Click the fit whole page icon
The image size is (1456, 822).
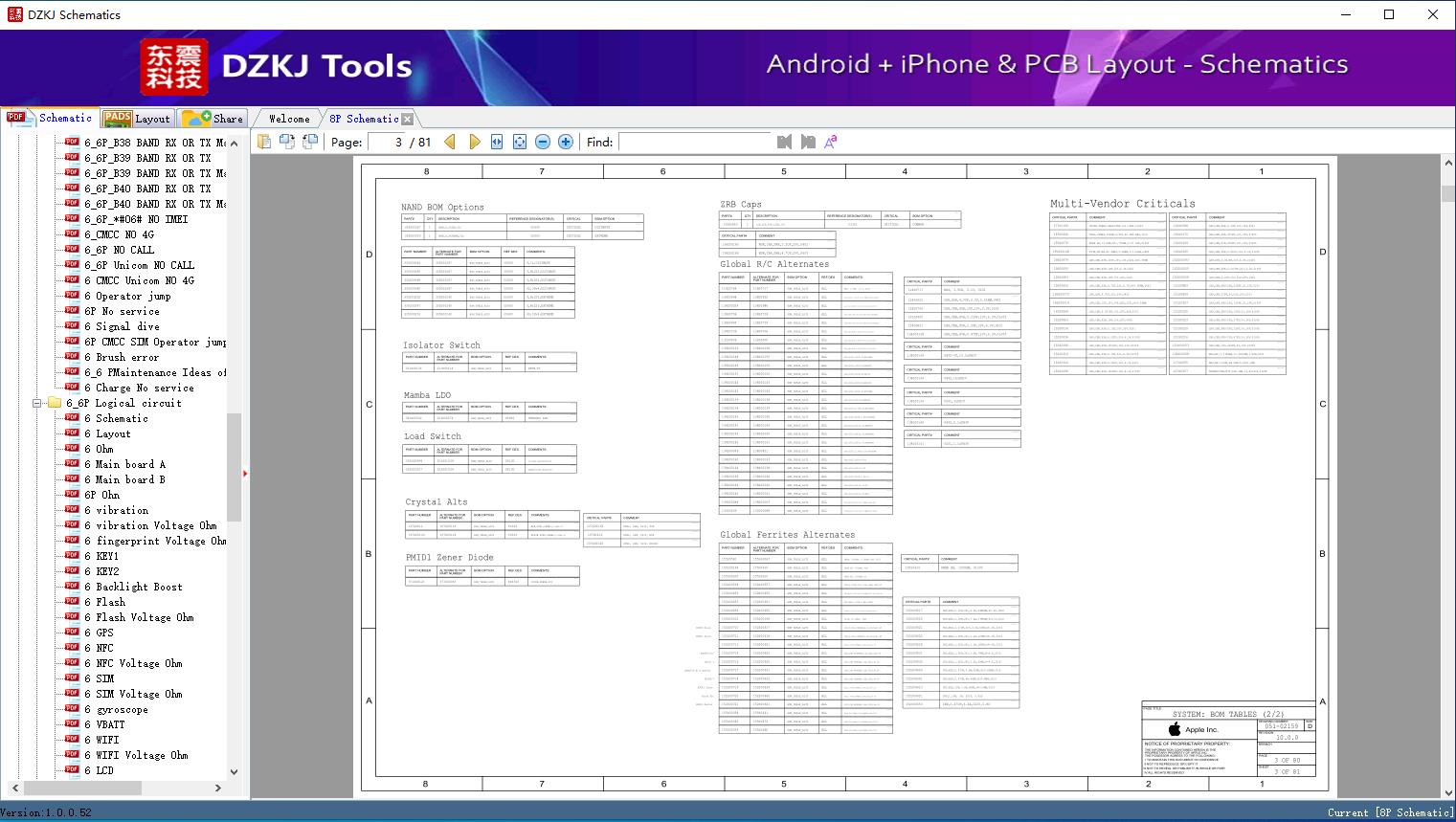[x=520, y=142]
